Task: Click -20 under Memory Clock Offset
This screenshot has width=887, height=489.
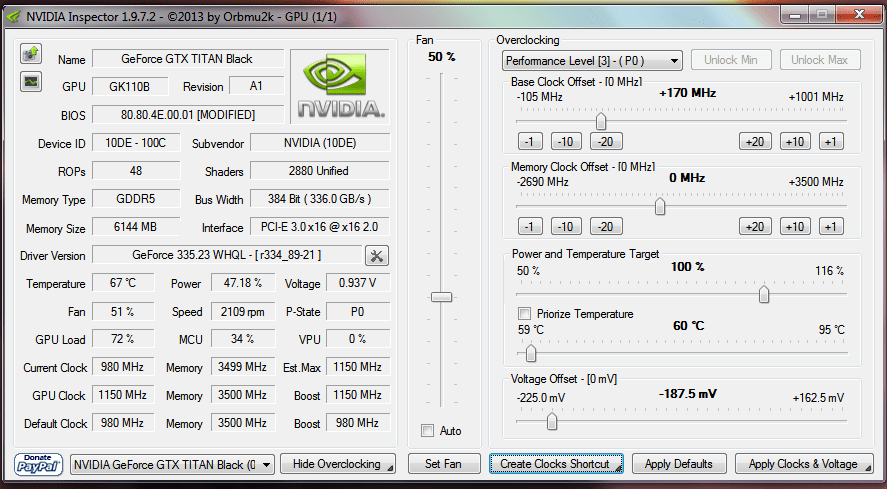Action: (606, 227)
